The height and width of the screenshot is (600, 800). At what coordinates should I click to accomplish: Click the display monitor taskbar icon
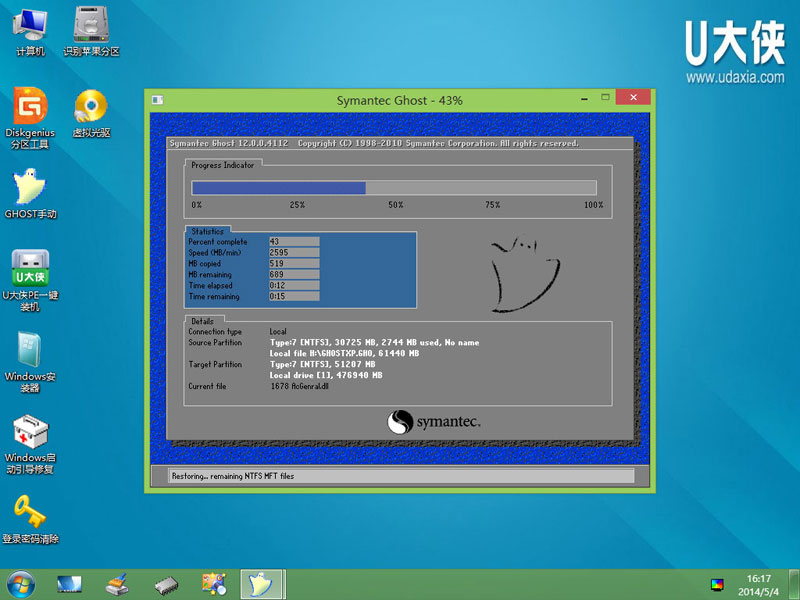pyautogui.click(x=68, y=584)
